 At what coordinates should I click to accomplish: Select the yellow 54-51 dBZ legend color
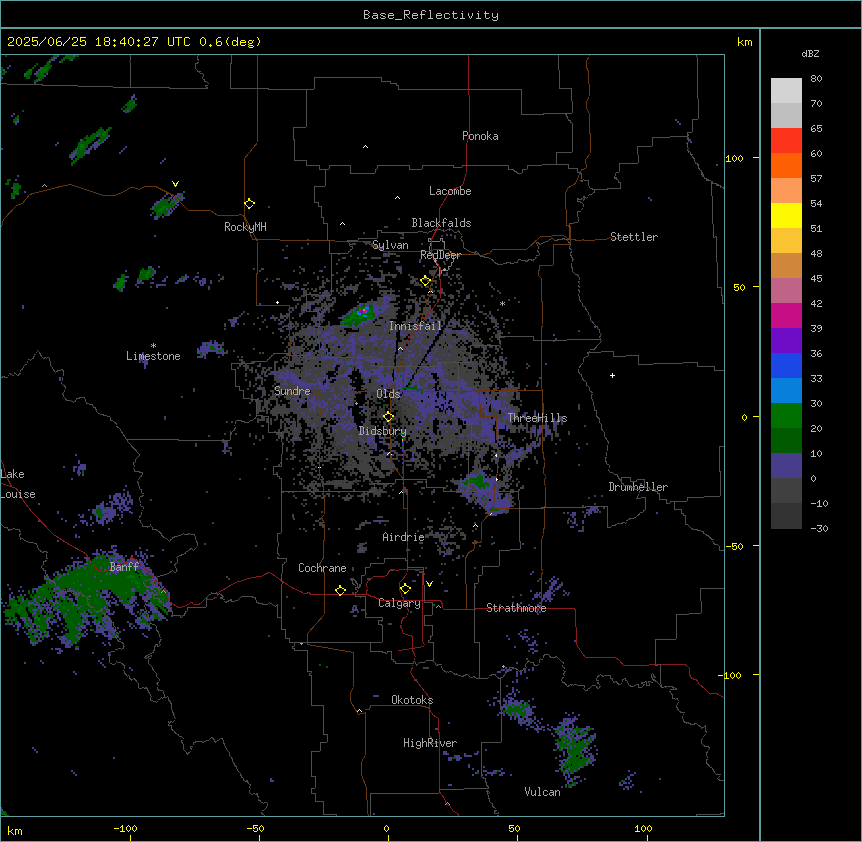786,215
